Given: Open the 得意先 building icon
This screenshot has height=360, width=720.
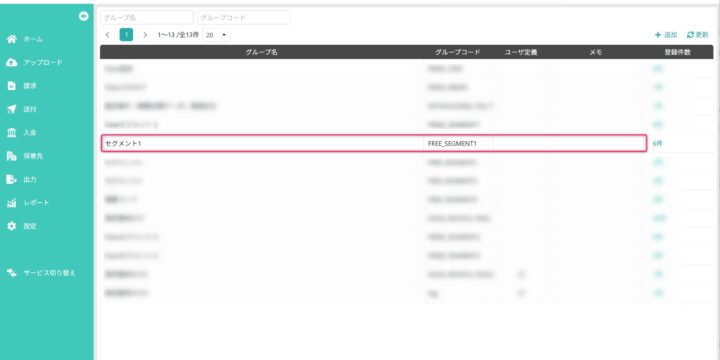Looking at the screenshot, I should pos(12,156).
